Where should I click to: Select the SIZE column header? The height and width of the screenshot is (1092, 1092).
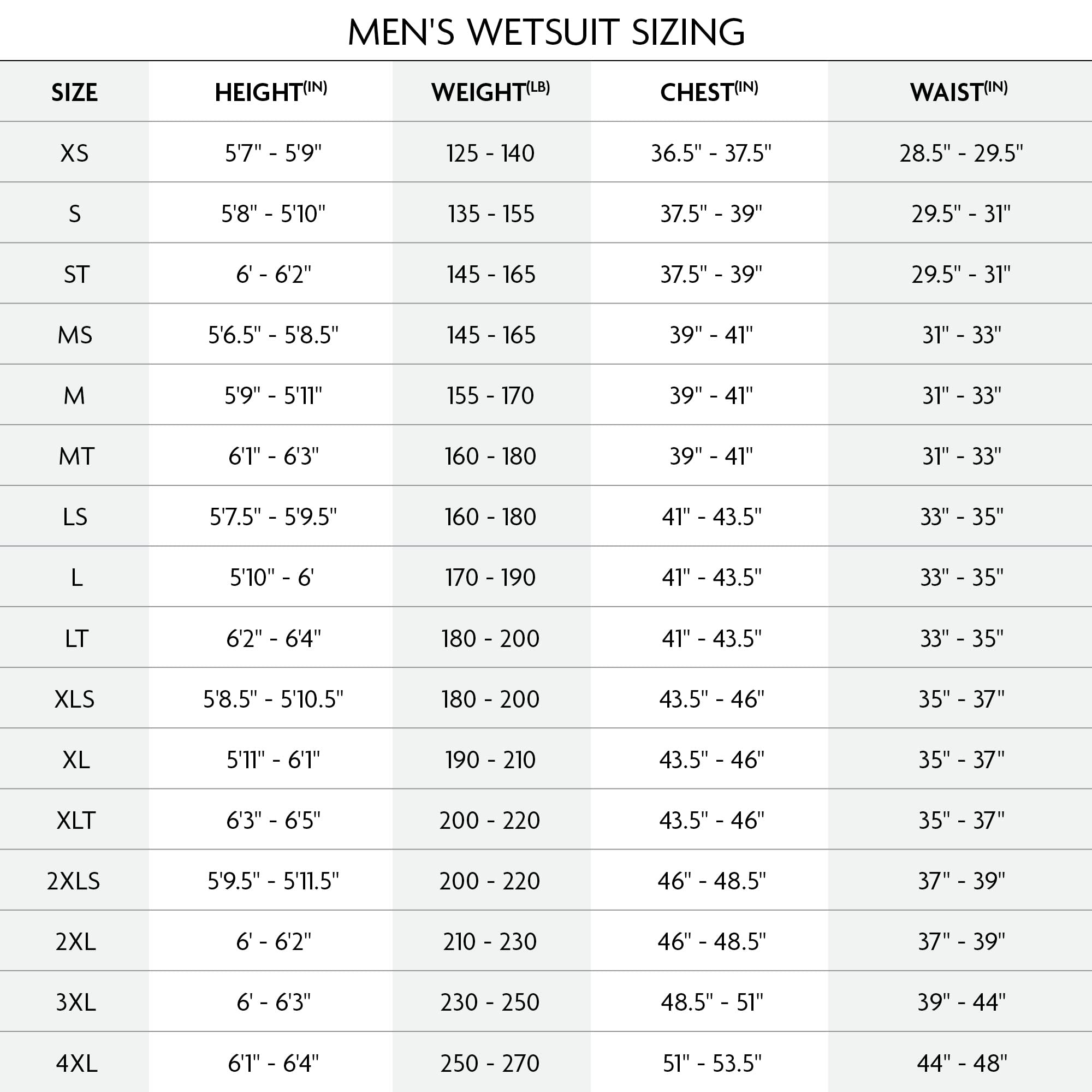point(75,92)
